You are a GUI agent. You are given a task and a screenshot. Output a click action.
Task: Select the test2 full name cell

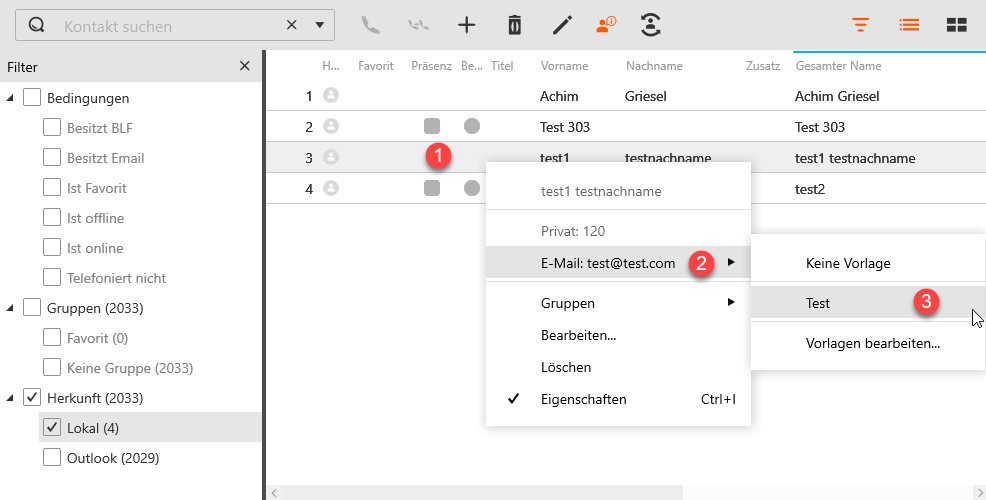coord(810,189)
